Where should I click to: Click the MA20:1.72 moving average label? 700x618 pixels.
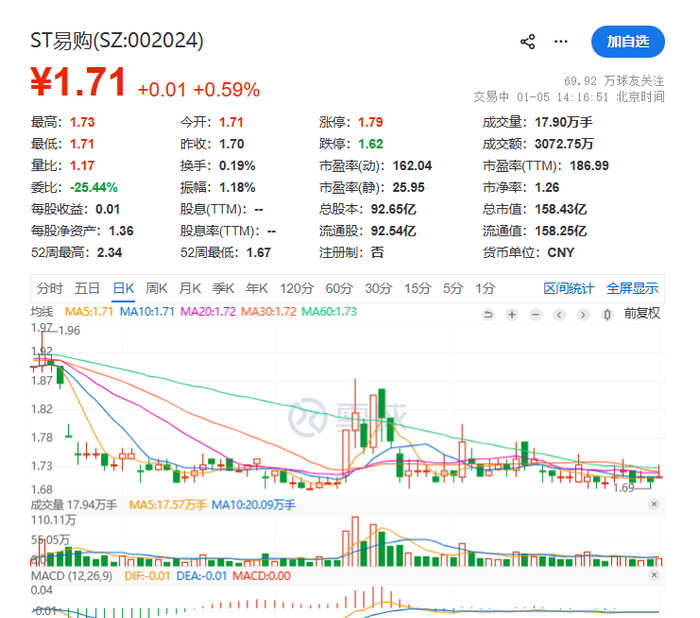[208, 312]
